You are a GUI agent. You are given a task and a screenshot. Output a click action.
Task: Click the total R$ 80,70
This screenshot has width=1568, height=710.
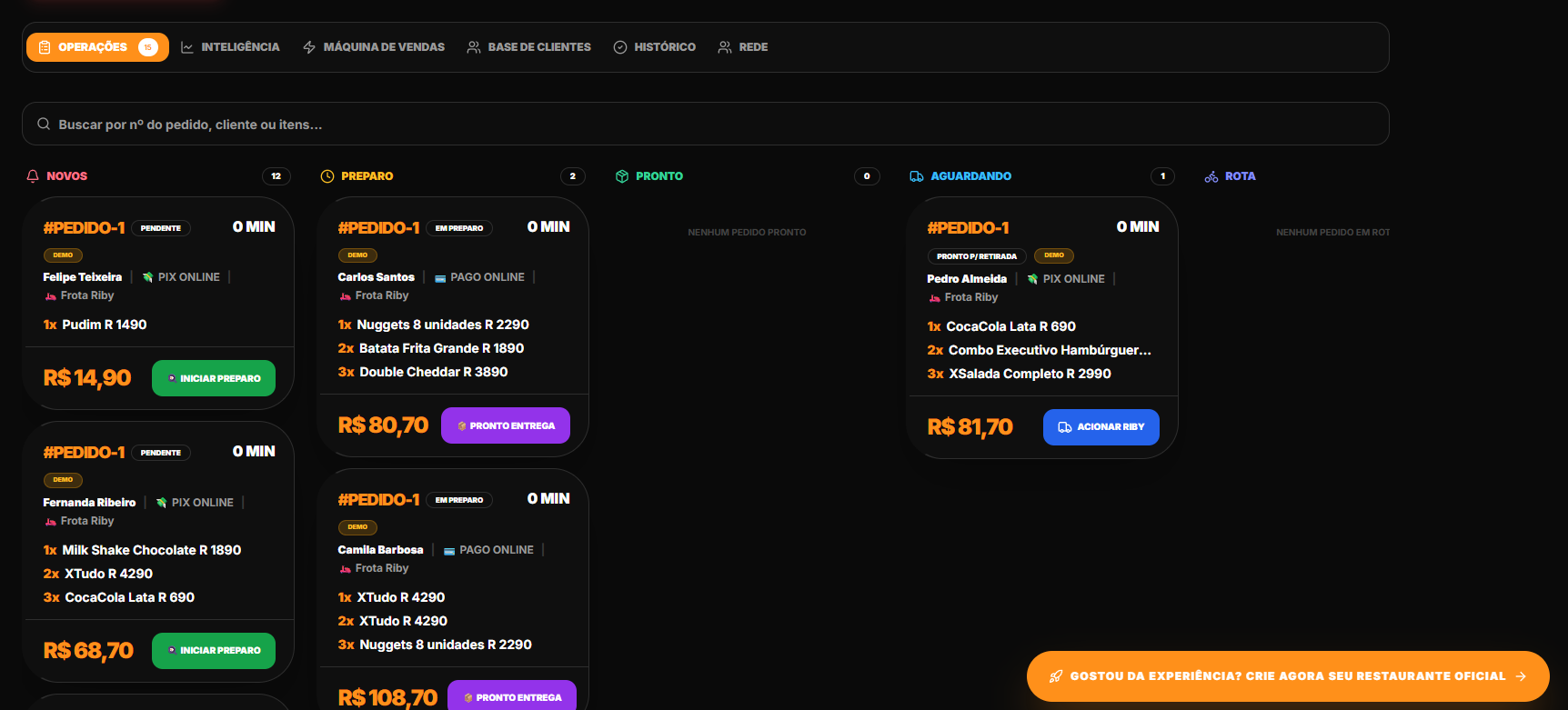pyautogui.click(x=383, y=425)
